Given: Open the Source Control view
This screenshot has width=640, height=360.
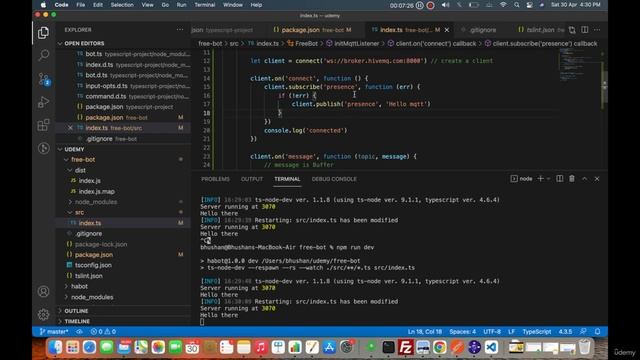Looking at the screenshot, I should pyautogui.click(x=43, y=79).
